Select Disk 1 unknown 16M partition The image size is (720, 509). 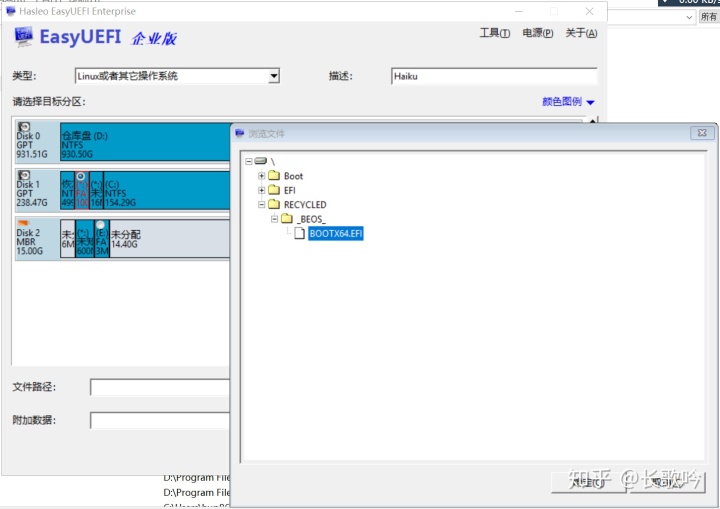tap(96, 191)
